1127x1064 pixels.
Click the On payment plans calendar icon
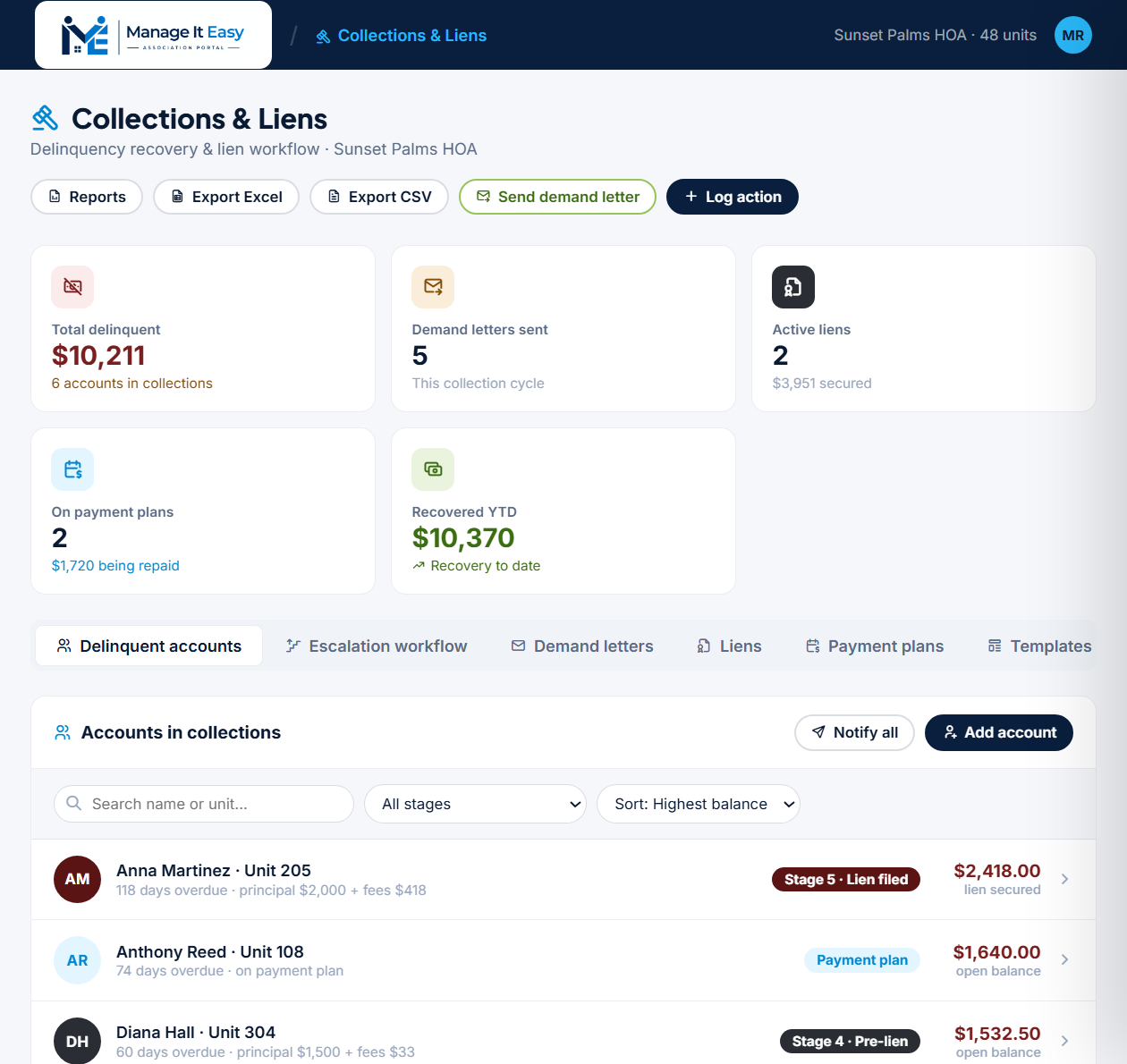click(x=72, y=469)
